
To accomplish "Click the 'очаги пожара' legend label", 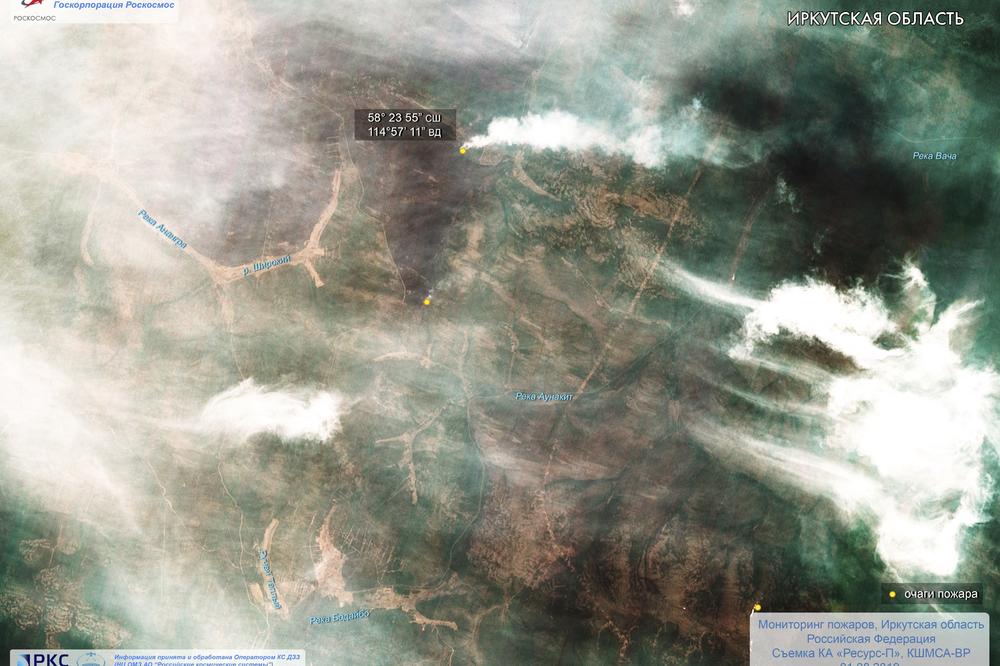I will pyautogui.click(x=940, y=593).
